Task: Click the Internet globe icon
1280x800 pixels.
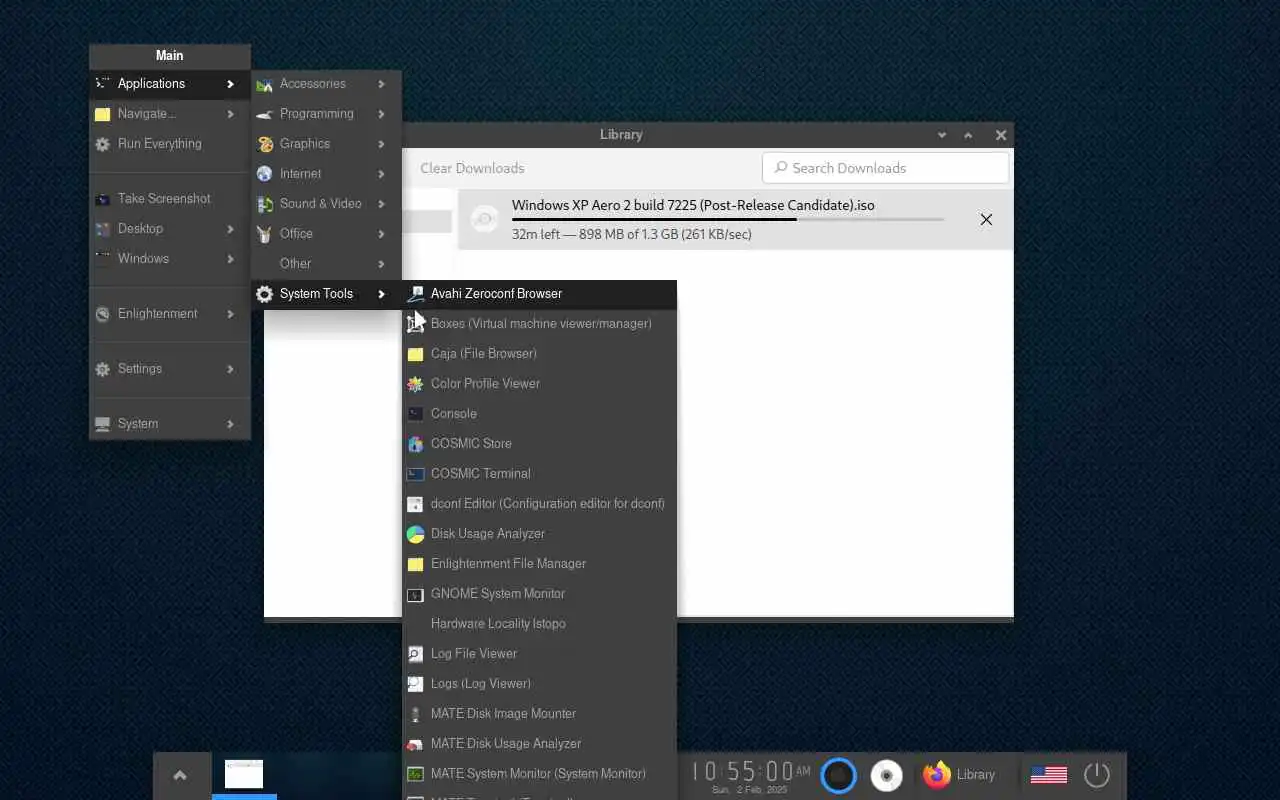Action: [x=264, y=174]
